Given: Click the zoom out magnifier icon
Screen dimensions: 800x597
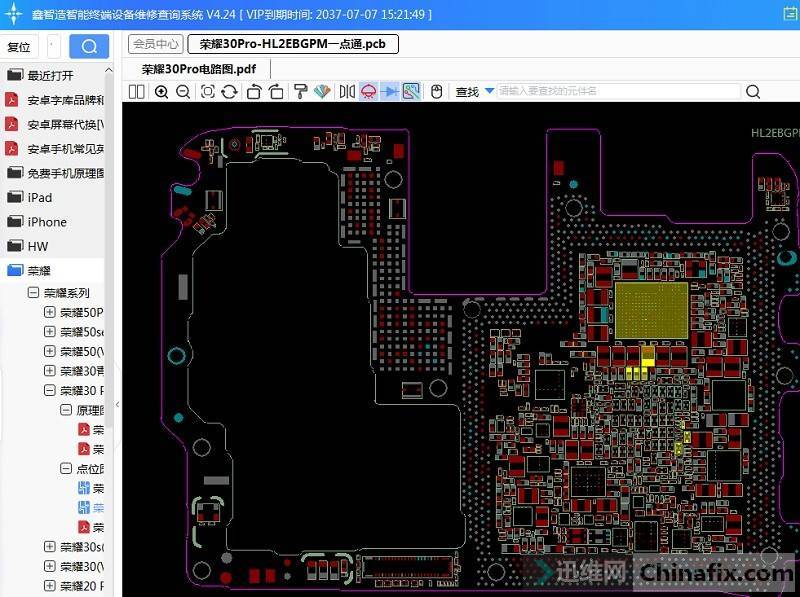Looking at the screenshot, I should tap(183, 92).
